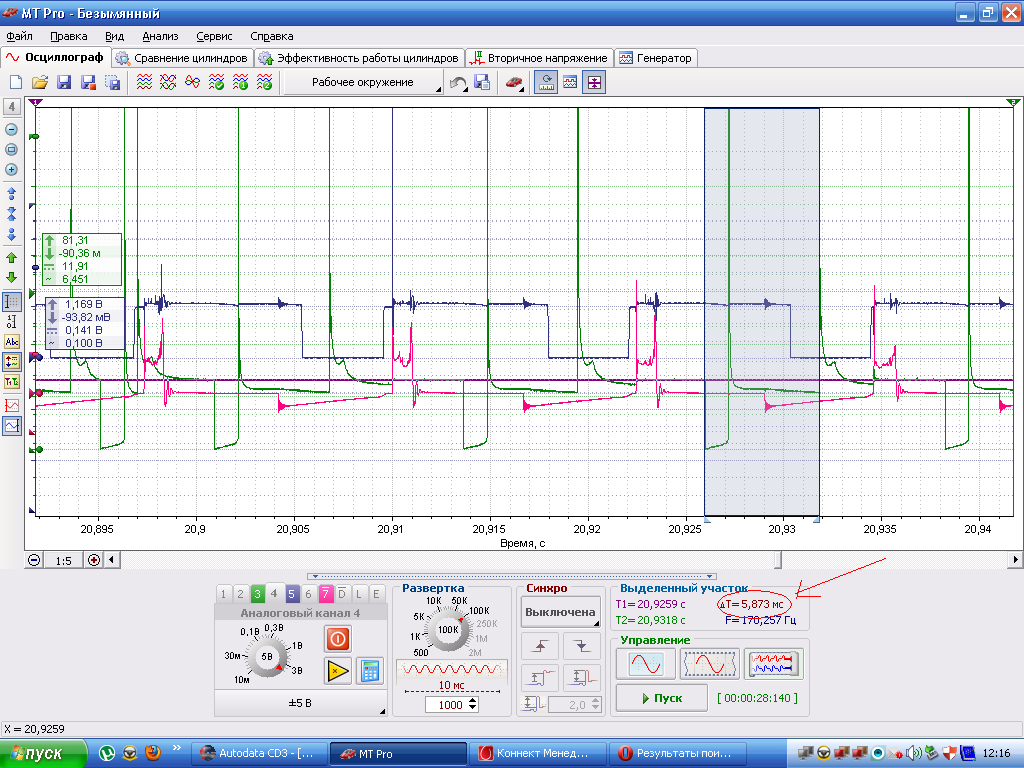Screen dimensions: 1024x768
Task: Increase the 1000 value with the stepper arrows
Action: click(473, 701)
